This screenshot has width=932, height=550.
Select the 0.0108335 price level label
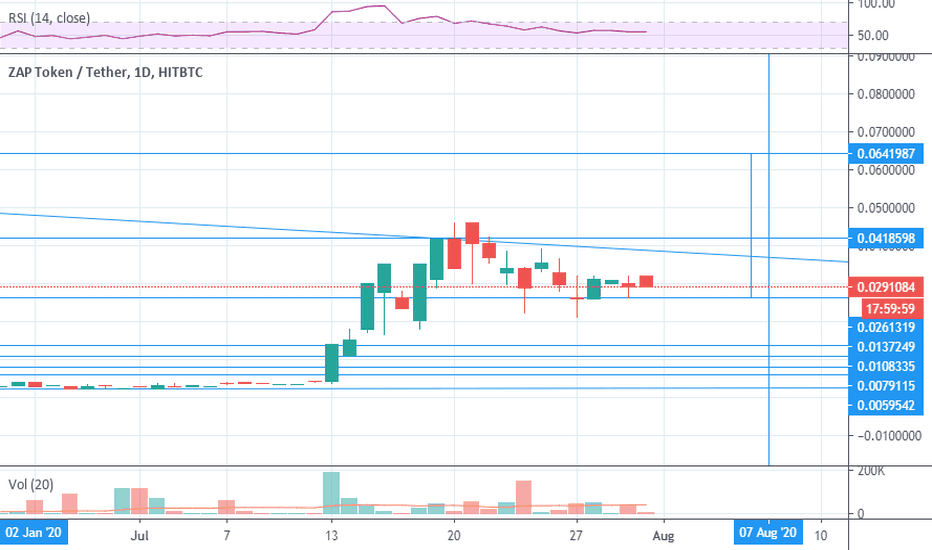click(886, 366)
